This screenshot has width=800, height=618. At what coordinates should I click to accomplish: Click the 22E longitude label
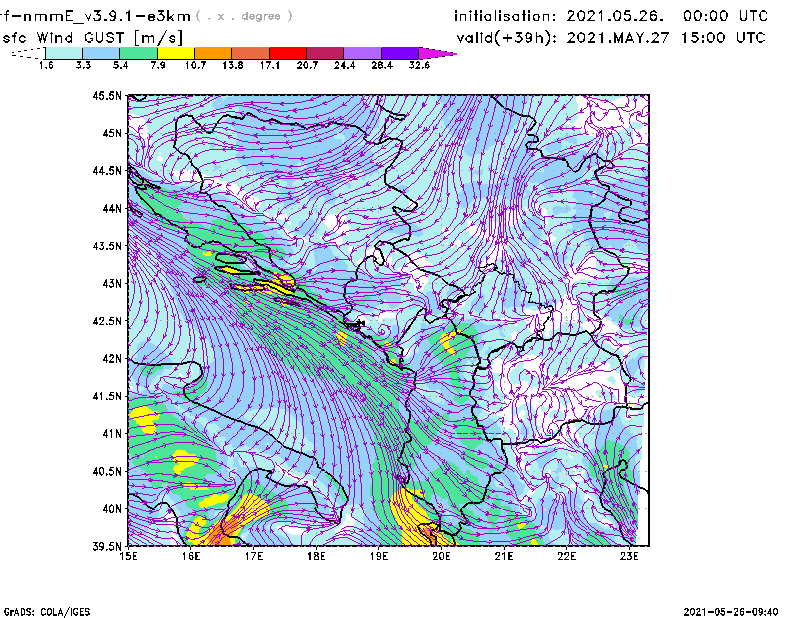coord(567,556)
